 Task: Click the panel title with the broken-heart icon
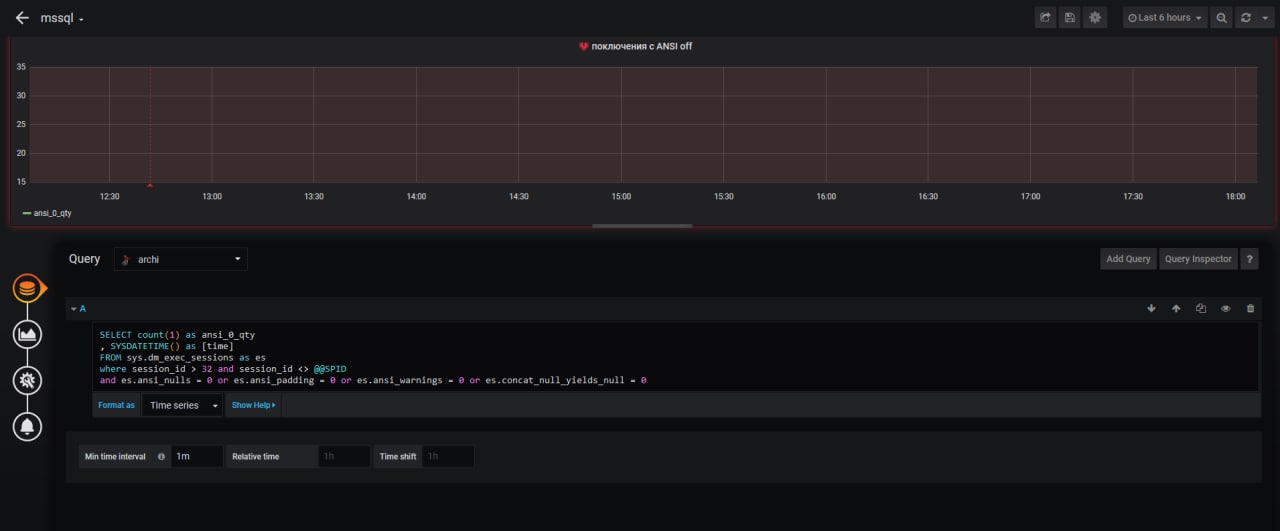click(x=635, y=46)
